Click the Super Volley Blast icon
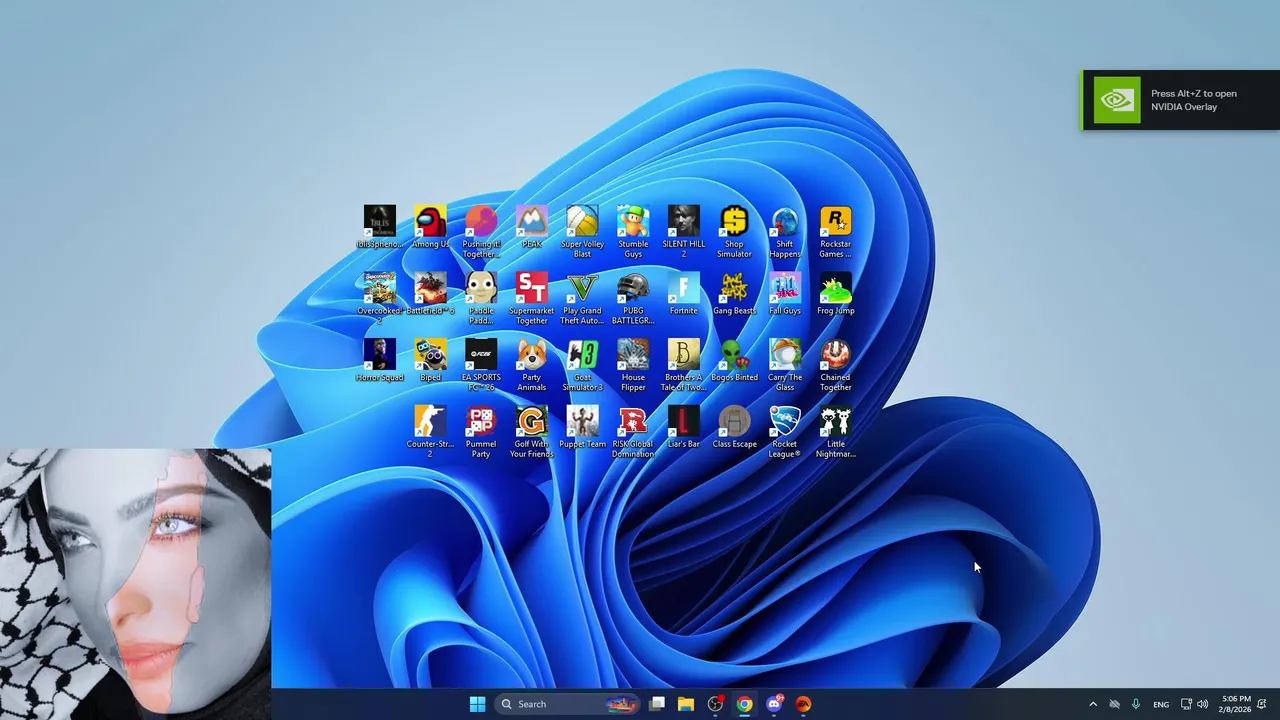 click(582, 232)
